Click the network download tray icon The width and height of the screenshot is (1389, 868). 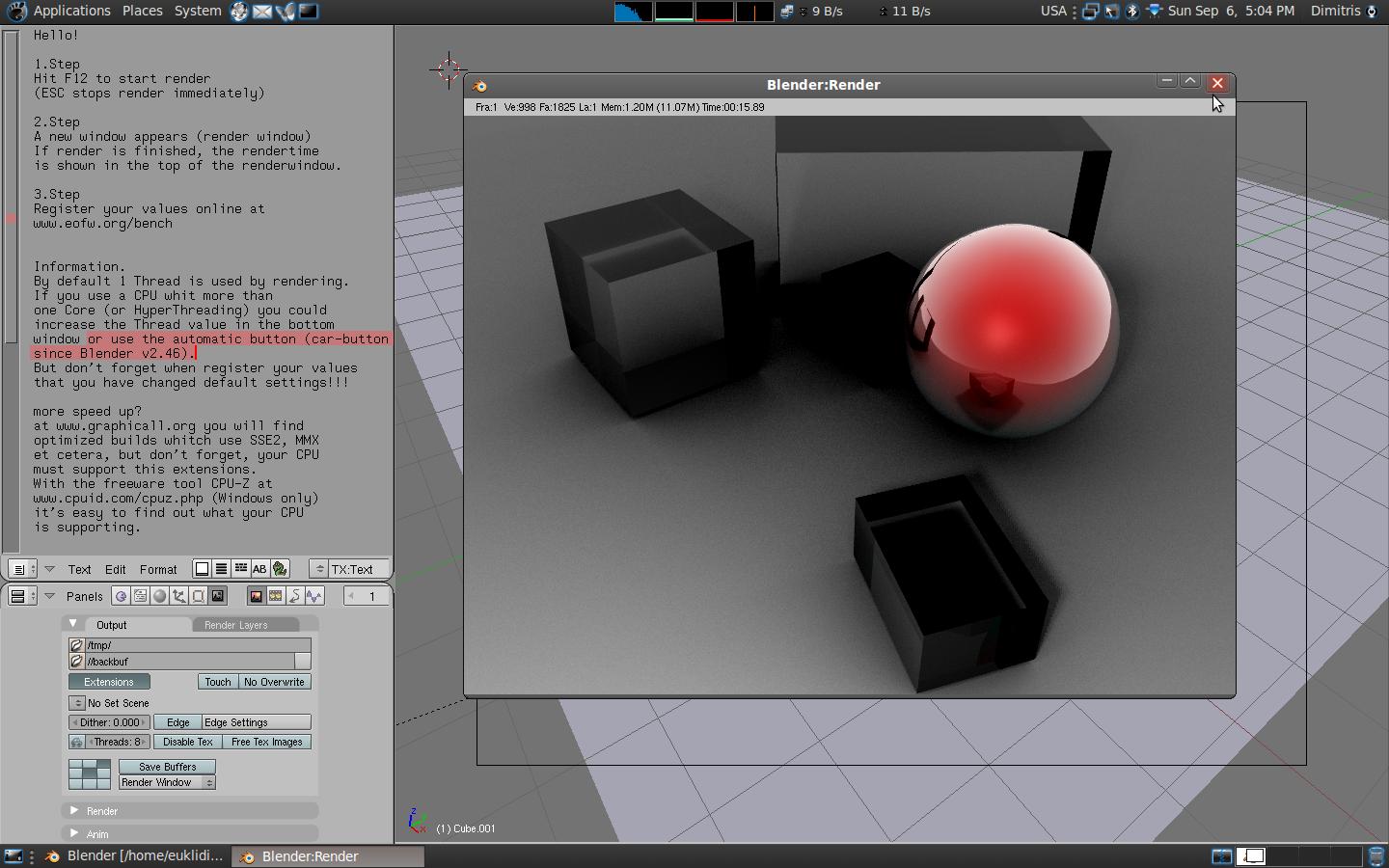coord(1154,12)
